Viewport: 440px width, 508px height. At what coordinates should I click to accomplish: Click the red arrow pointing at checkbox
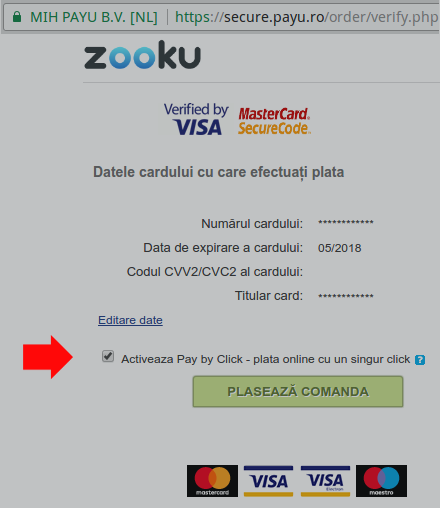(48, 357)
